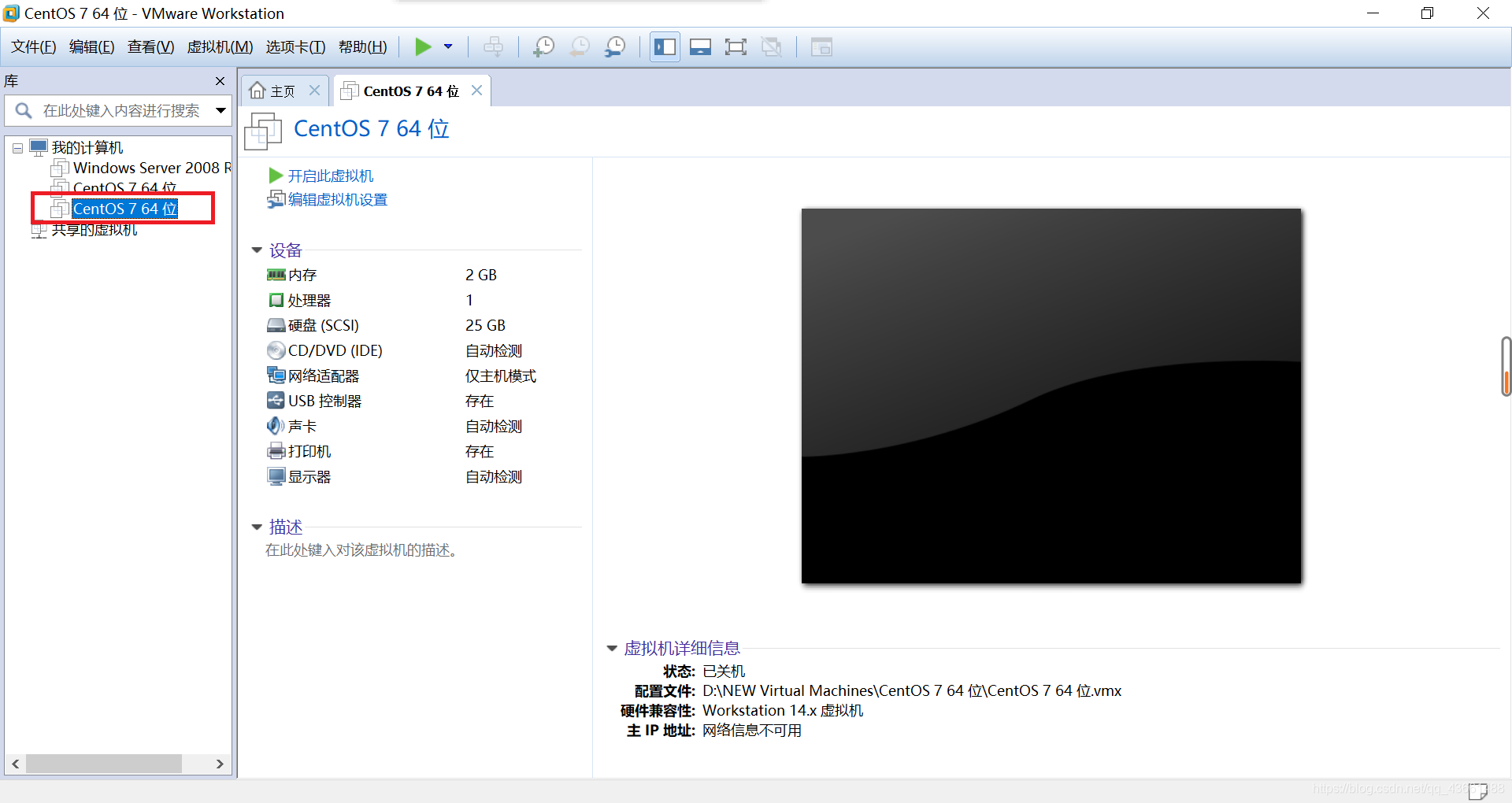
Task: Open the 查看(V) menu
Action: (150, 47)
